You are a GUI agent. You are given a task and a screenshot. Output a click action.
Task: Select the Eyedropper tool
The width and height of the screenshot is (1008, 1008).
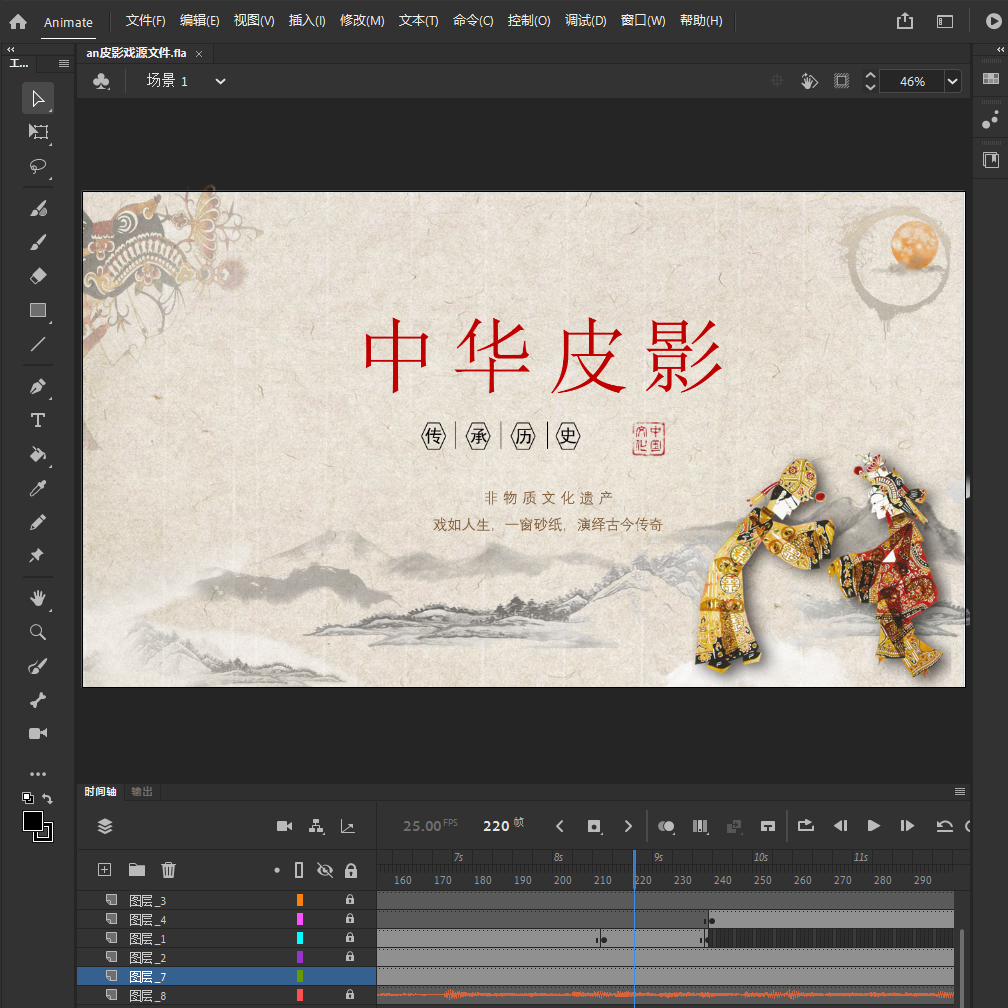[x=38, y=489]
